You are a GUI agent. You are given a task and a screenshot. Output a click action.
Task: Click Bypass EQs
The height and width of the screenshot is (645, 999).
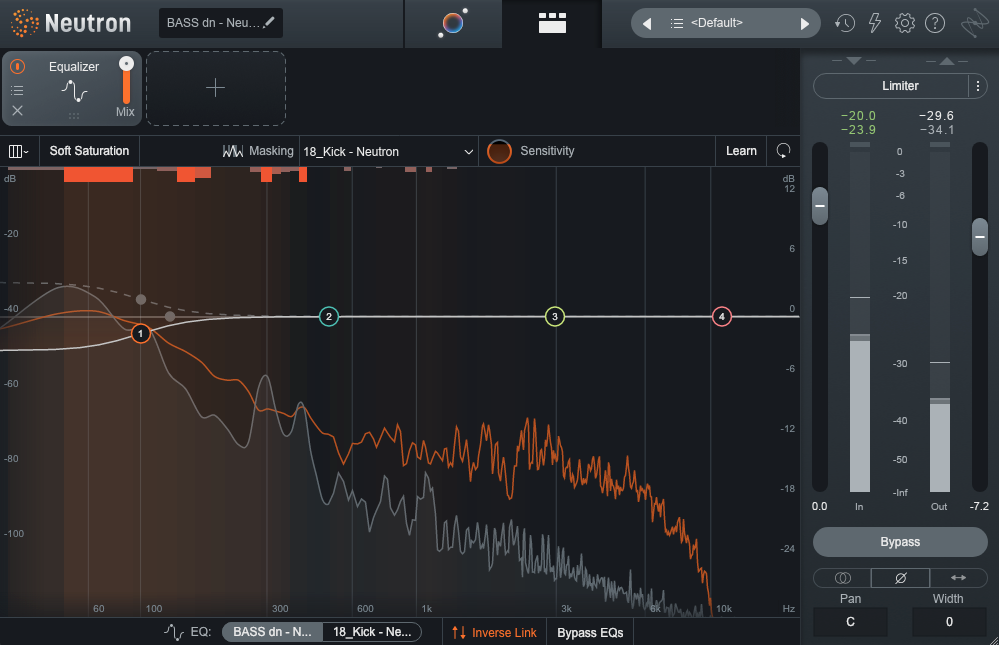[x=590, y=632]
